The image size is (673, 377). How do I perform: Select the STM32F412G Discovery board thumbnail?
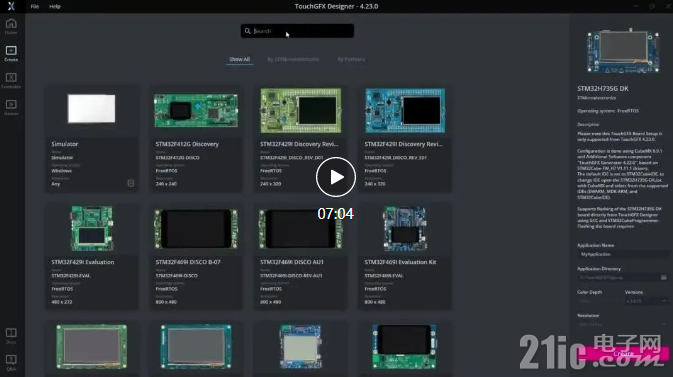point(196,111)
